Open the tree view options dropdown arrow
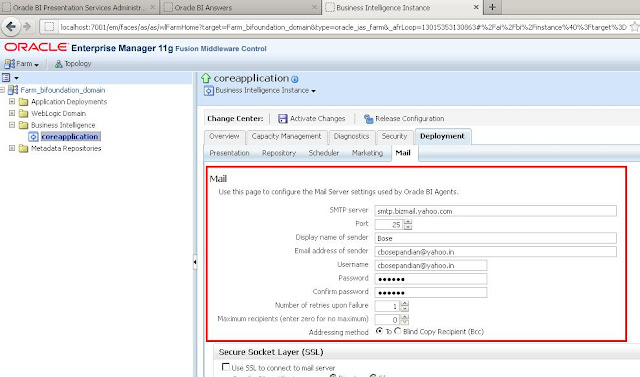The height and width of the screenshot is (377, 640). coord(16,78)
